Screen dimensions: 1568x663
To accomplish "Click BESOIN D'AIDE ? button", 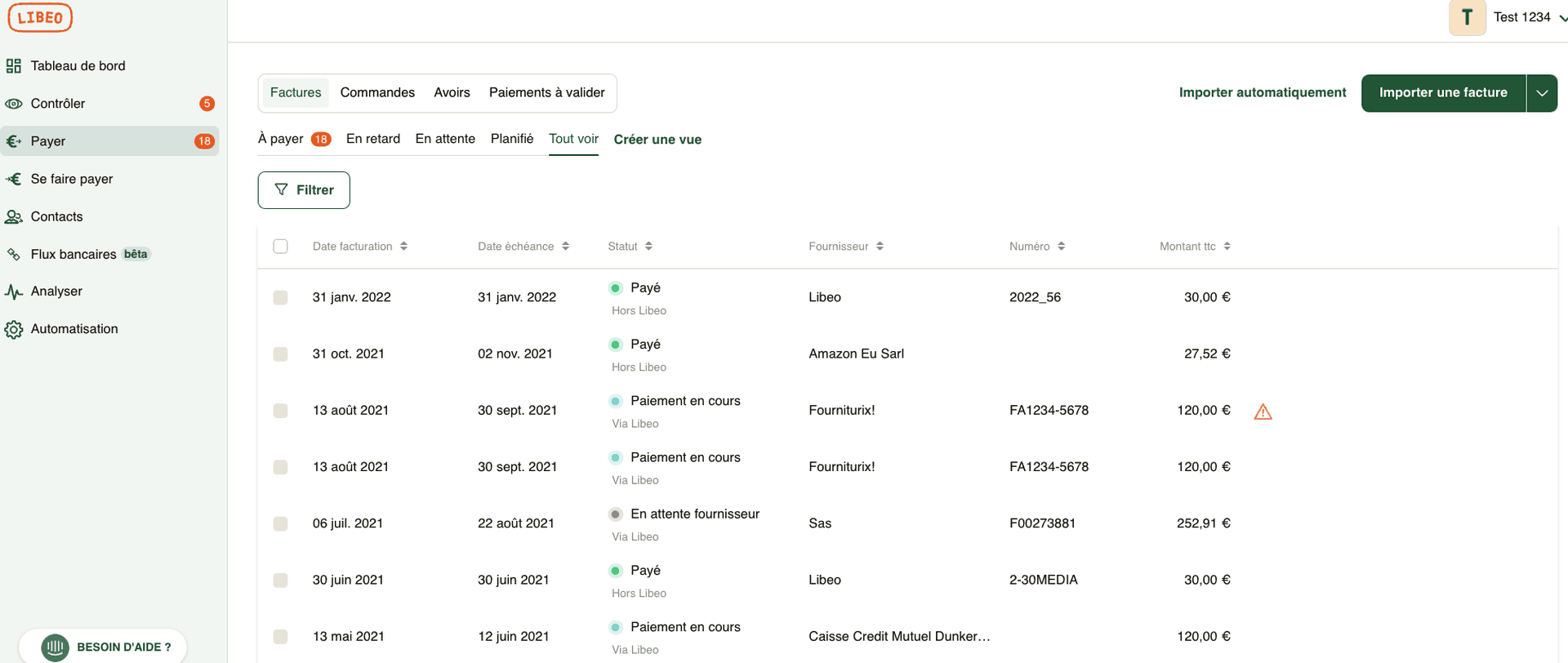I will (103, 647).
